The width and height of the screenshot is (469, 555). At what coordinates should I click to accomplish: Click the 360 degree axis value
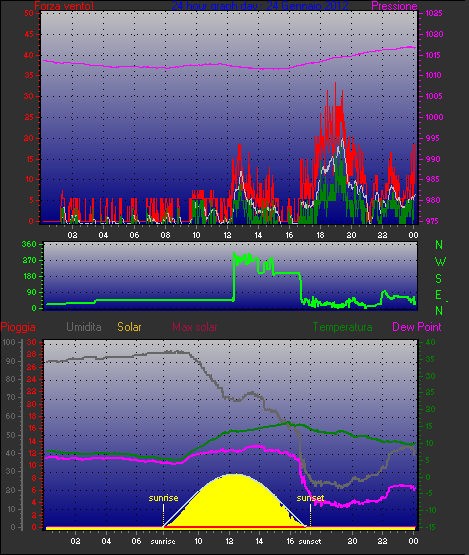(x=29, y=244)
